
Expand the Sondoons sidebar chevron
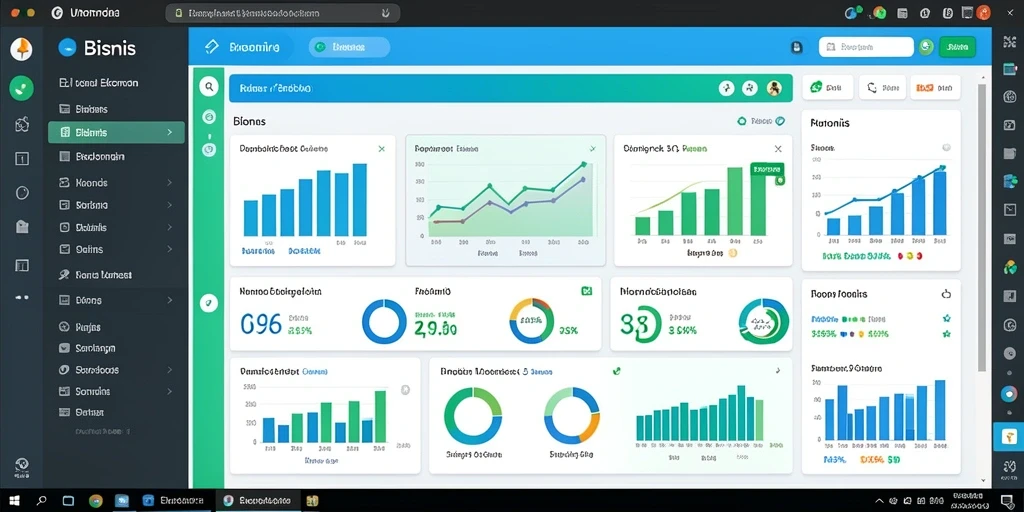[170, 370]
